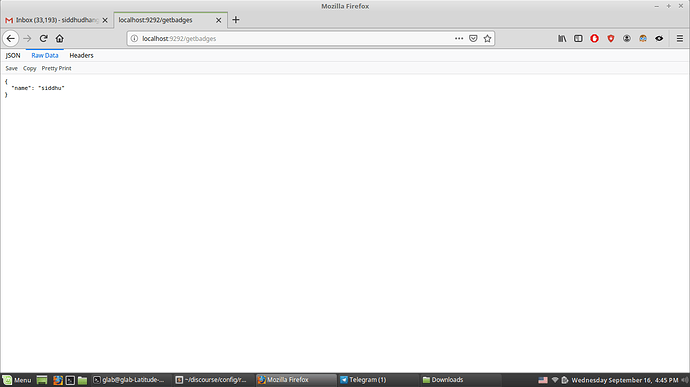Click the colorful face extension icon
The height and width of the screenshot is (387, 690).
point(643,39)
